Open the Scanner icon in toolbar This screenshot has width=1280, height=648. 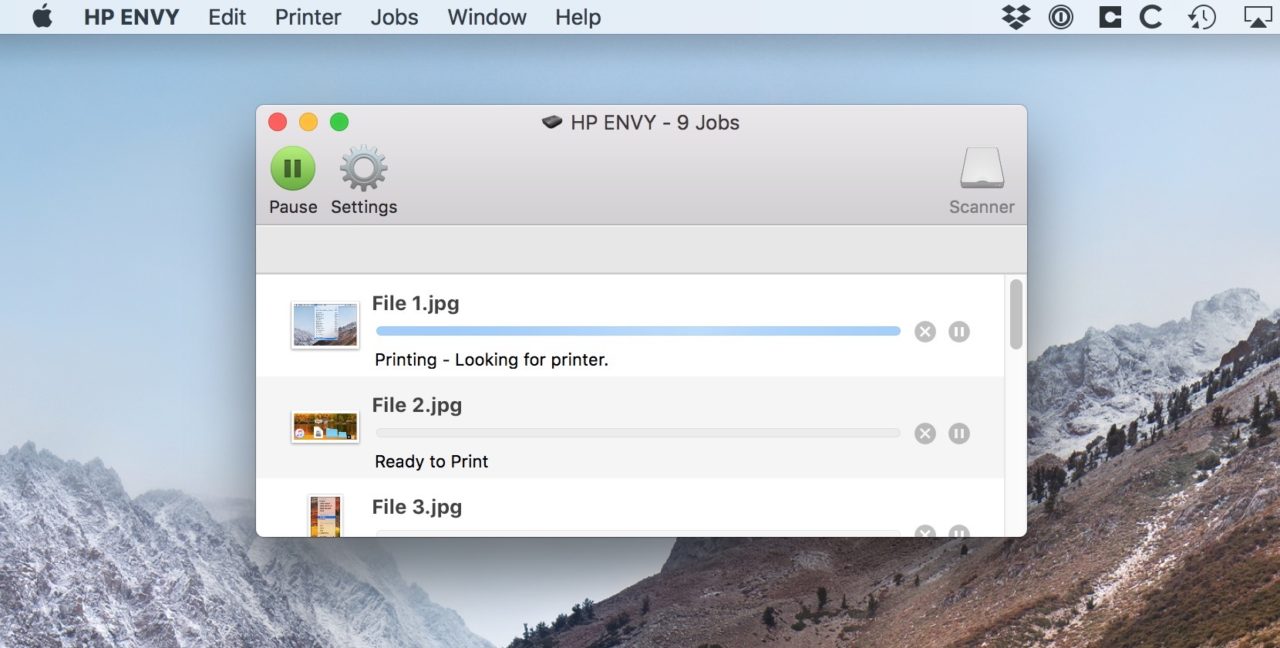pyautogui.click(x=982, y=168)
